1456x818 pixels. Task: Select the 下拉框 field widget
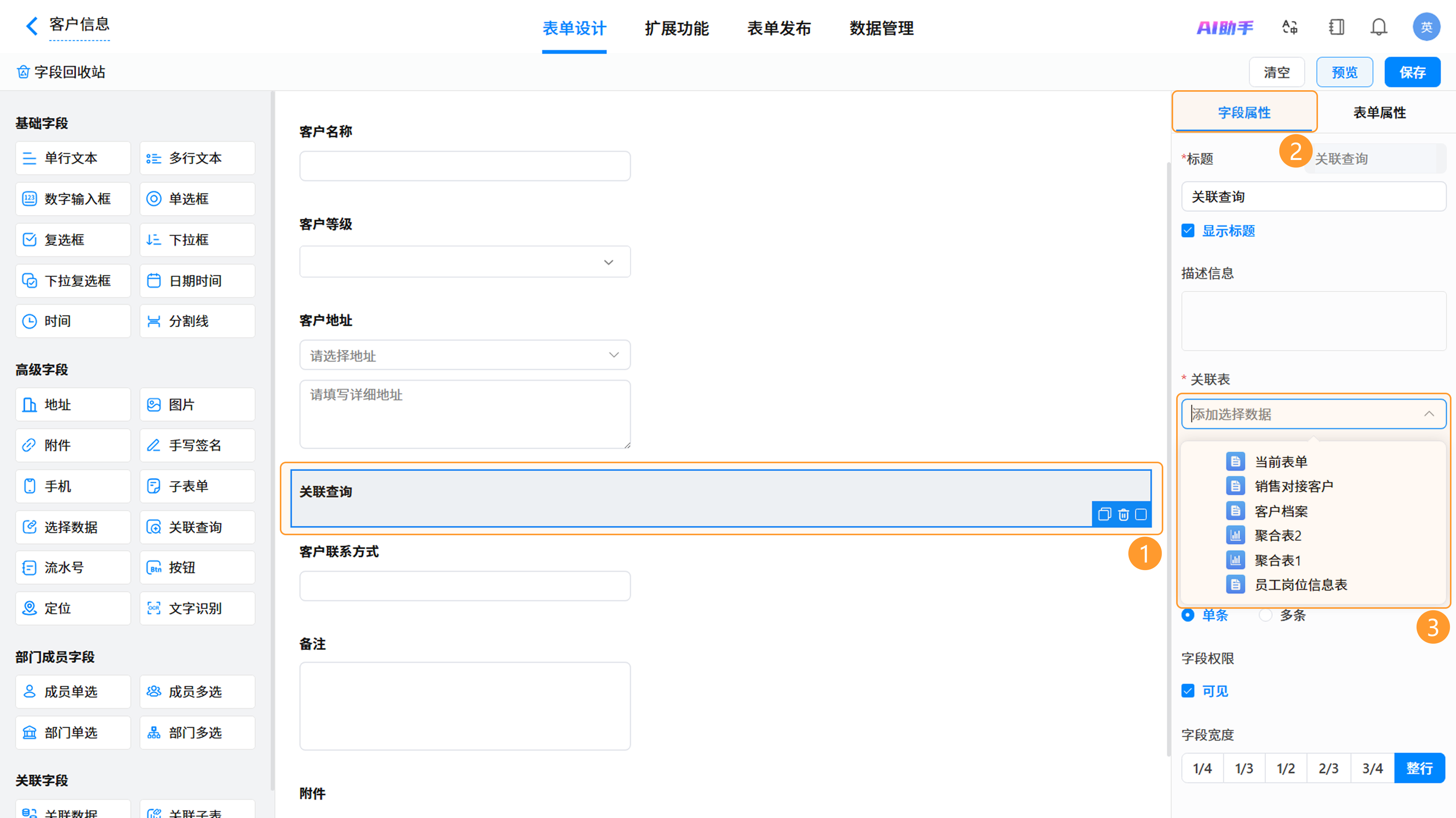197,240
